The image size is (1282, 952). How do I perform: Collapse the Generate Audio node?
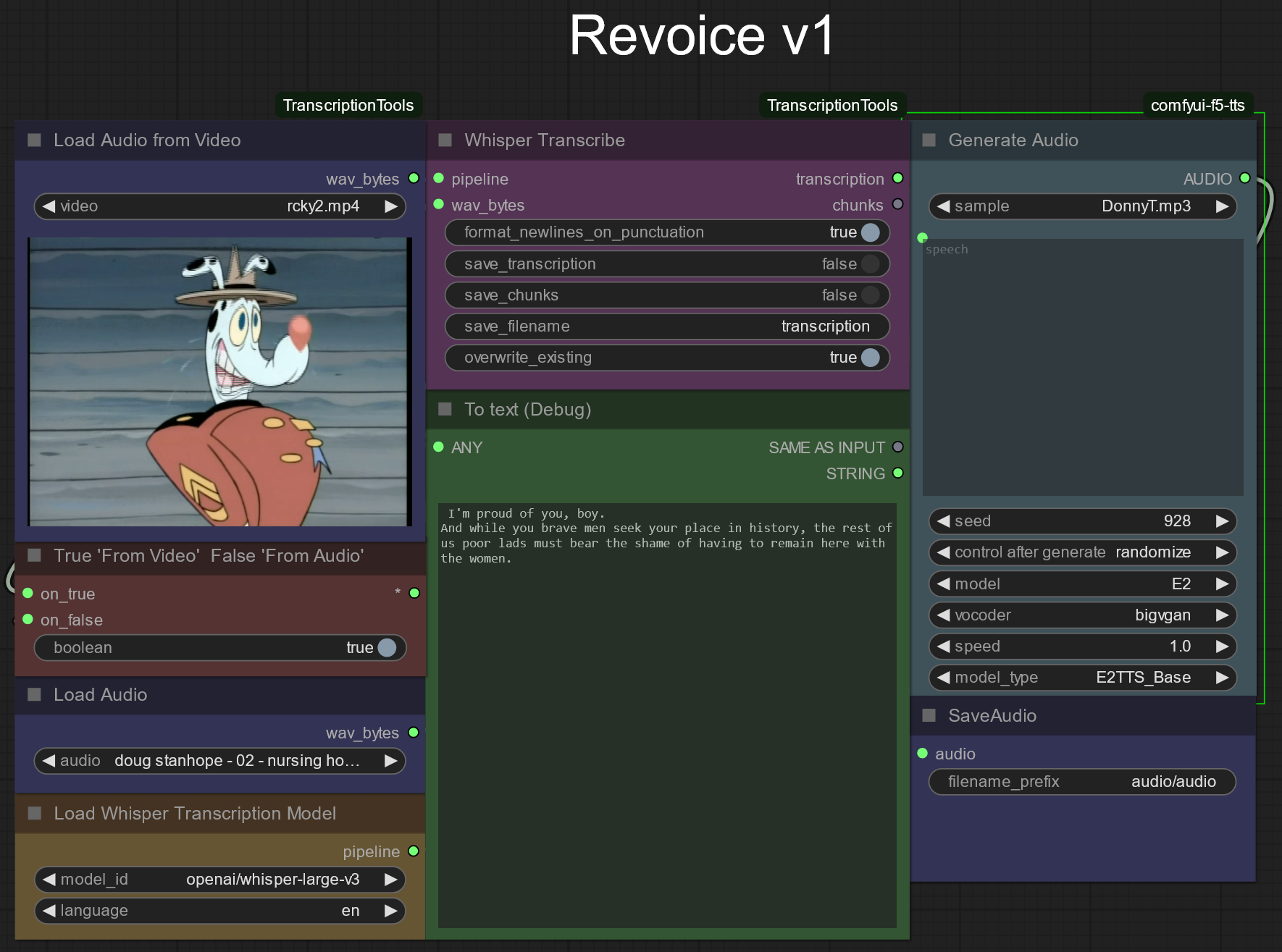(929, 140)
